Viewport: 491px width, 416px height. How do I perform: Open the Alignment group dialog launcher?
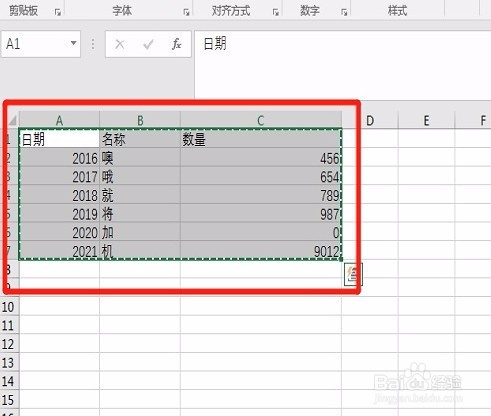(276, 13)
